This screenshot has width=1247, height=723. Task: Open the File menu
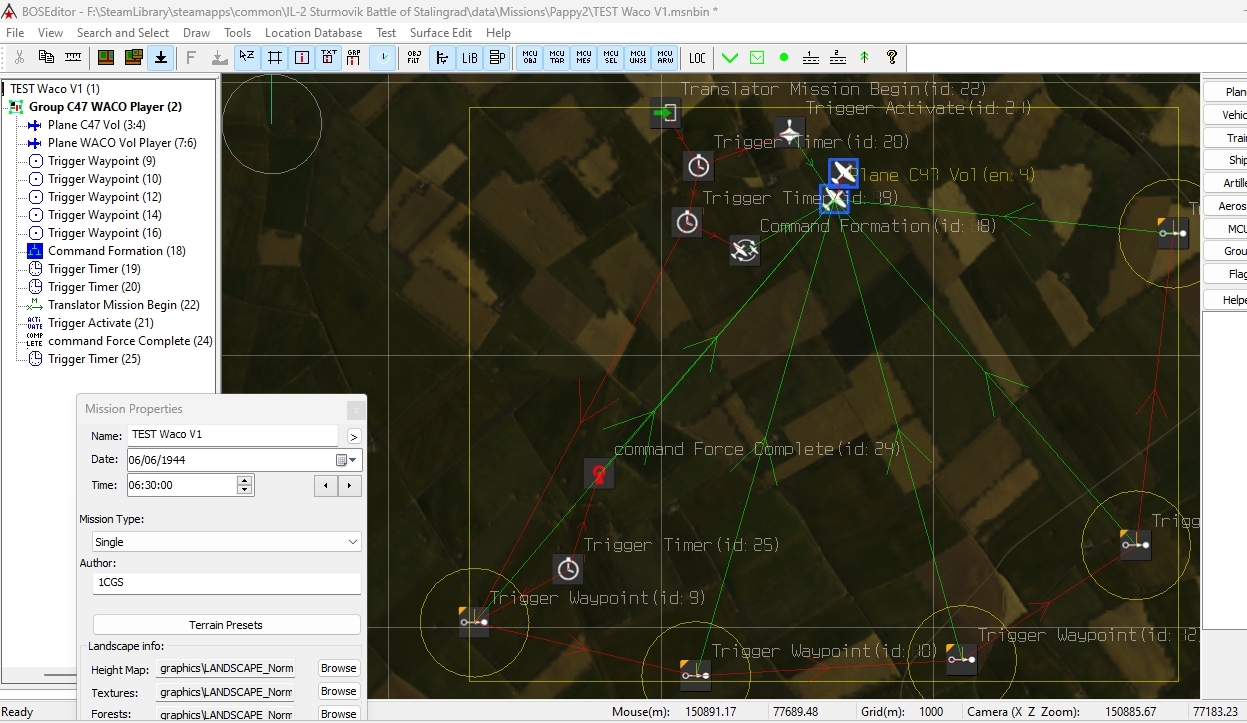pos(15,33)
